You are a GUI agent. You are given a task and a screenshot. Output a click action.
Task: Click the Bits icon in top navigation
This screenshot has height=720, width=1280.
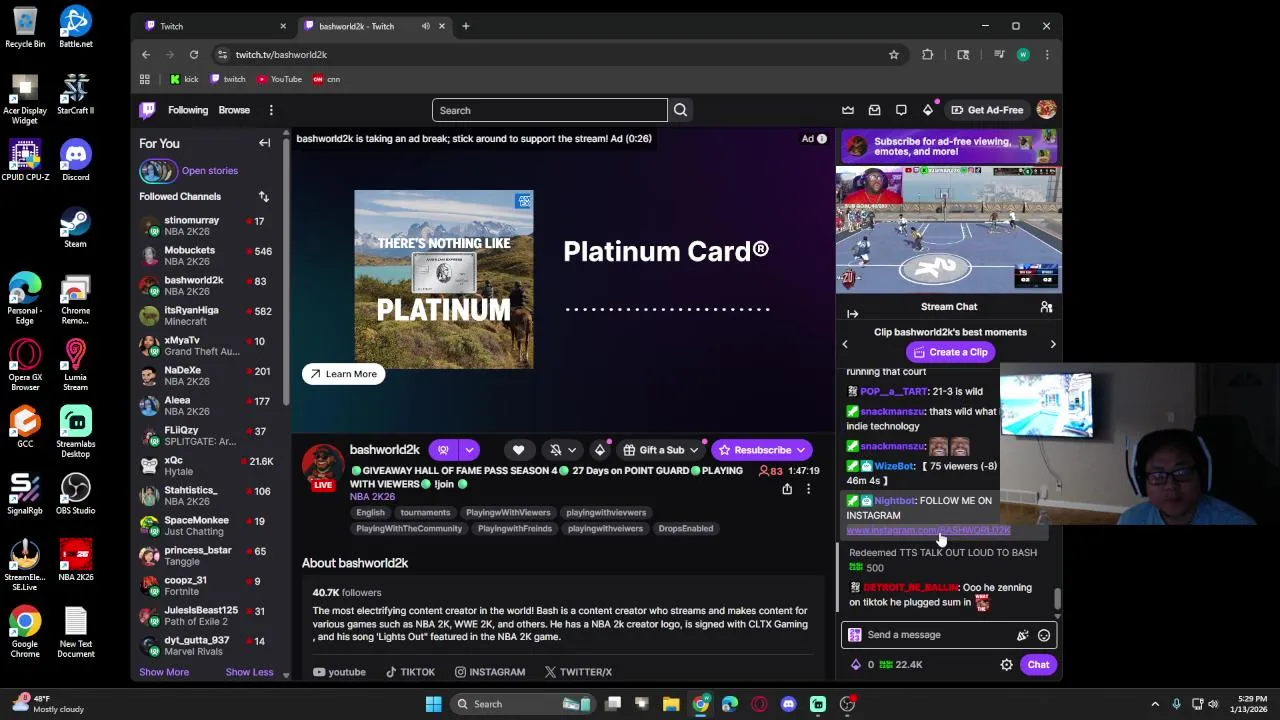click(x=928, y=110)
